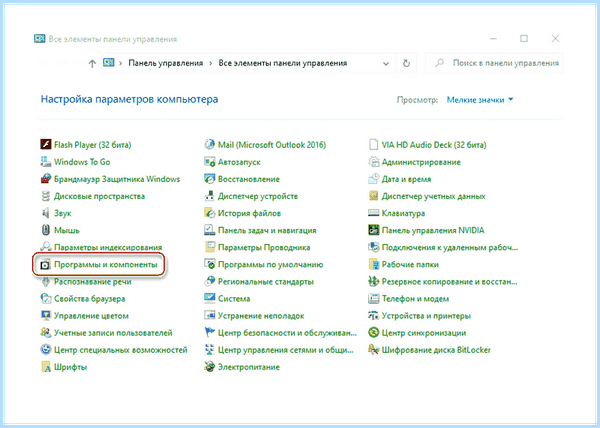The image size is (600, 428).
Task: Open Резервное копирование и восстановление link
Action: tap(450, 282)
